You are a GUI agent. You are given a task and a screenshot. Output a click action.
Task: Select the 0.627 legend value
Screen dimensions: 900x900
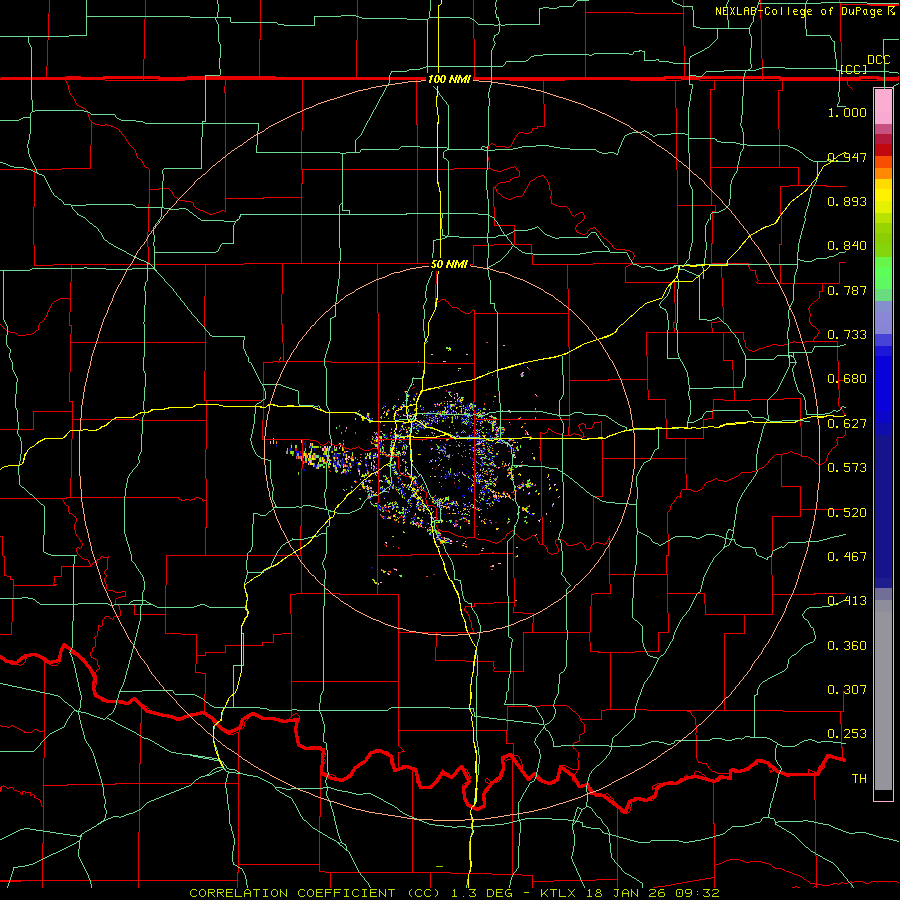847,424
